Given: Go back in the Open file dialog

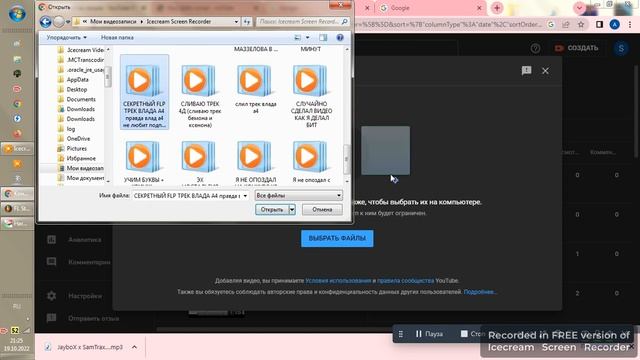Looking at the screenshot, I should click(x=45, y=22).
